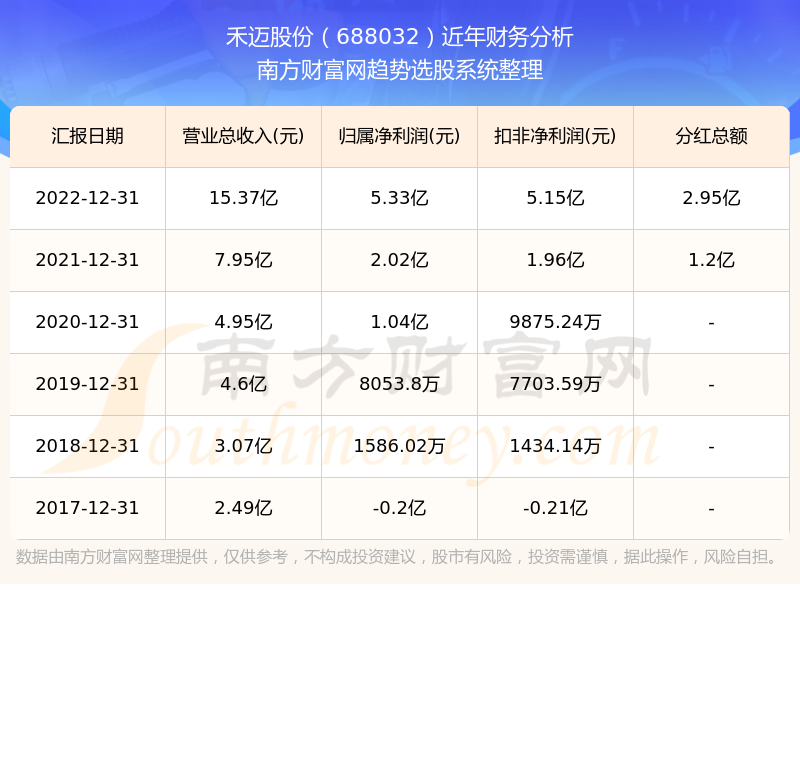Image resolution: width=800 pixels, height=758 pixels.
Task: Click the 归属净利润(元) column header
Action: pyautogui.click(x=399, y=136)
